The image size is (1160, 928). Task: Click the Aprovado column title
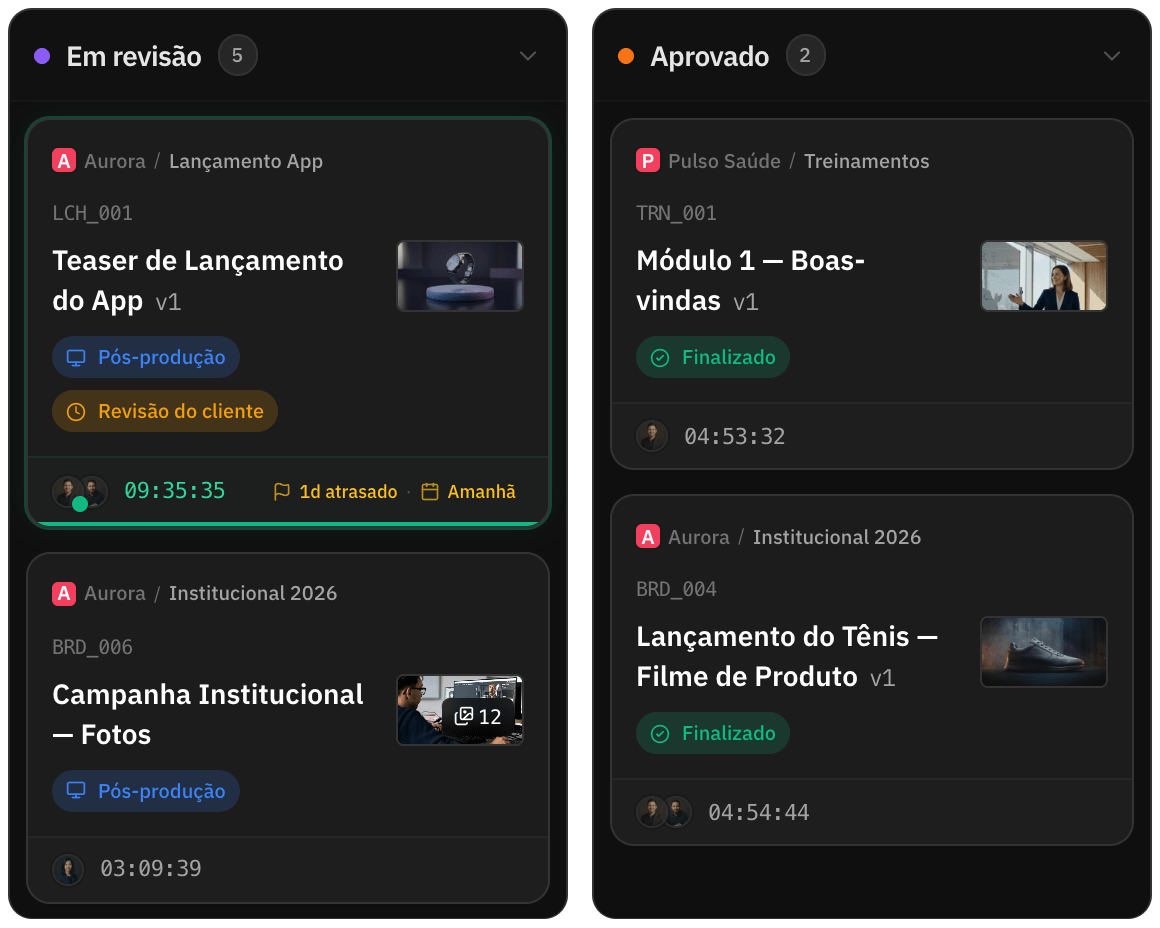(709, 56)
